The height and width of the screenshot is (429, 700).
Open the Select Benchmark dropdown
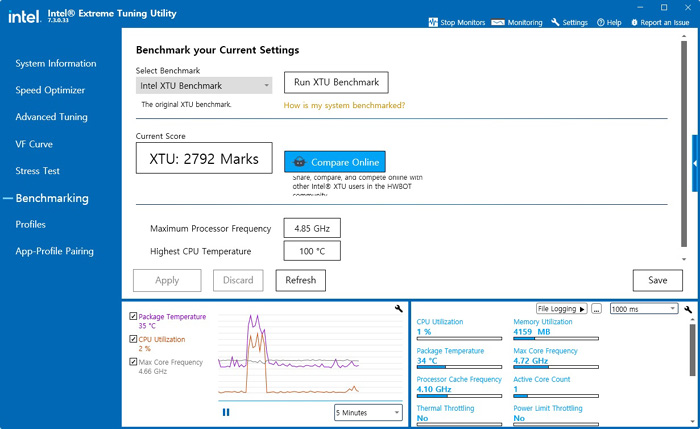point(204,85)
